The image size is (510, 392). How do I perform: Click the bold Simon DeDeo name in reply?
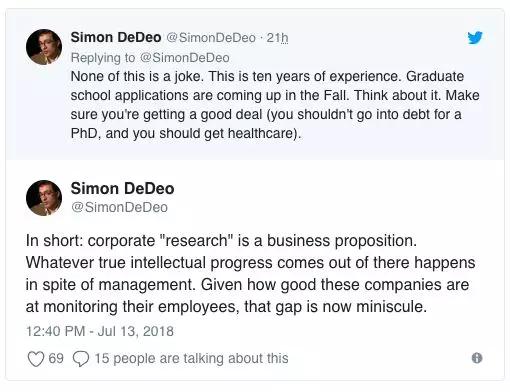[x=116, y=37]
